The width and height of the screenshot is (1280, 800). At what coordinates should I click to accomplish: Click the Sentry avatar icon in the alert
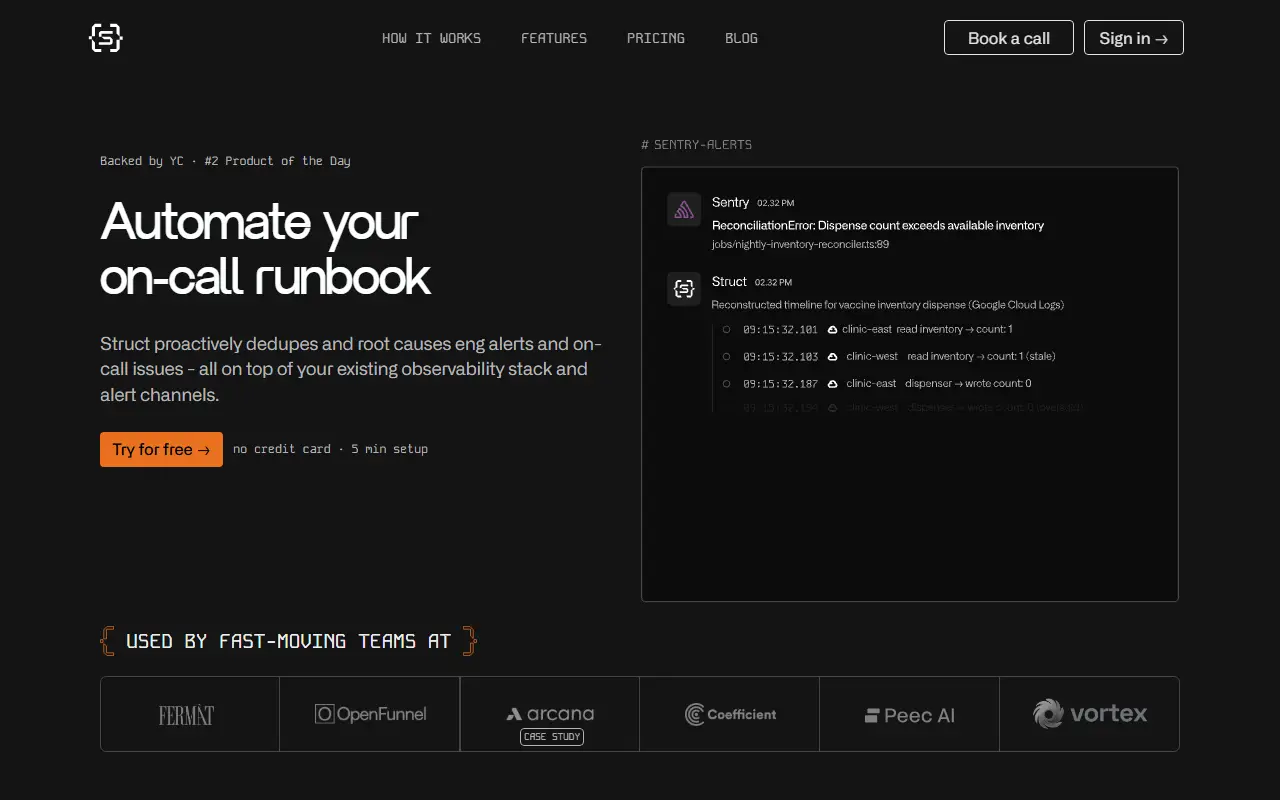click(684, 209)
